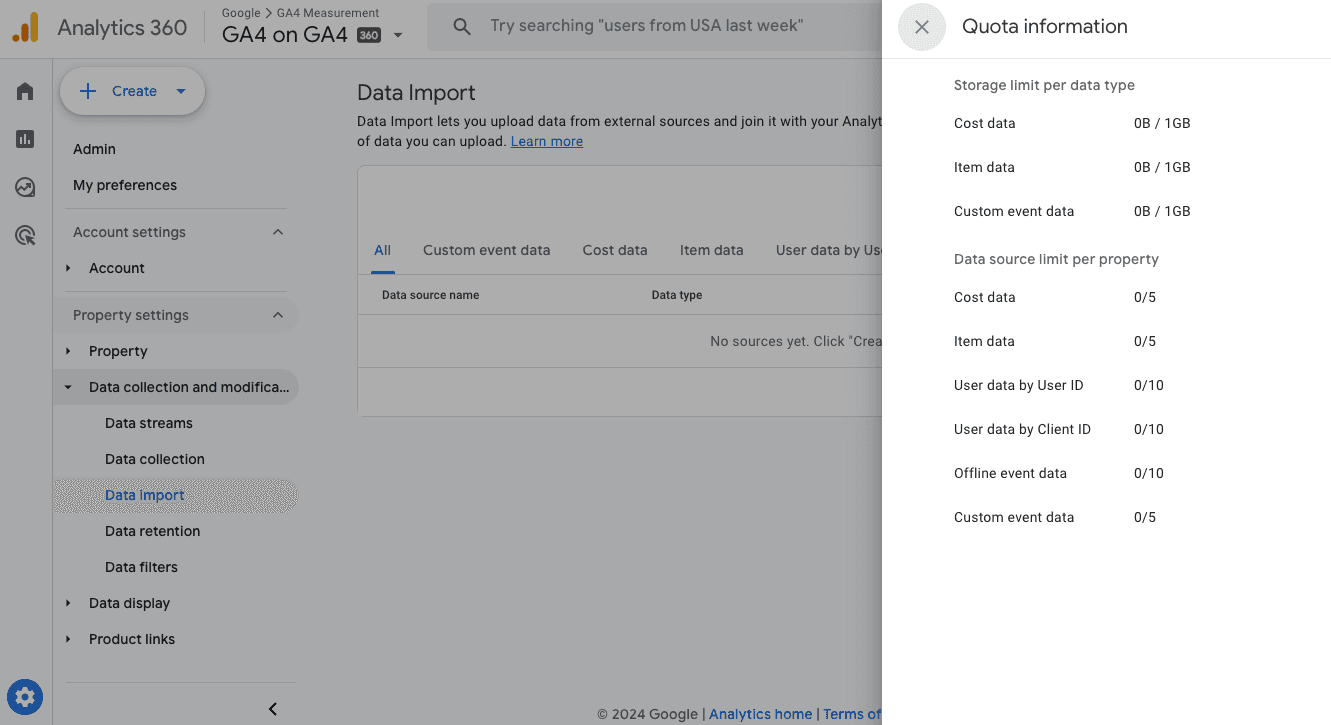Click the Admin gear icon
This screenshot has width=1331, height=725.
[x=25, y=697]
